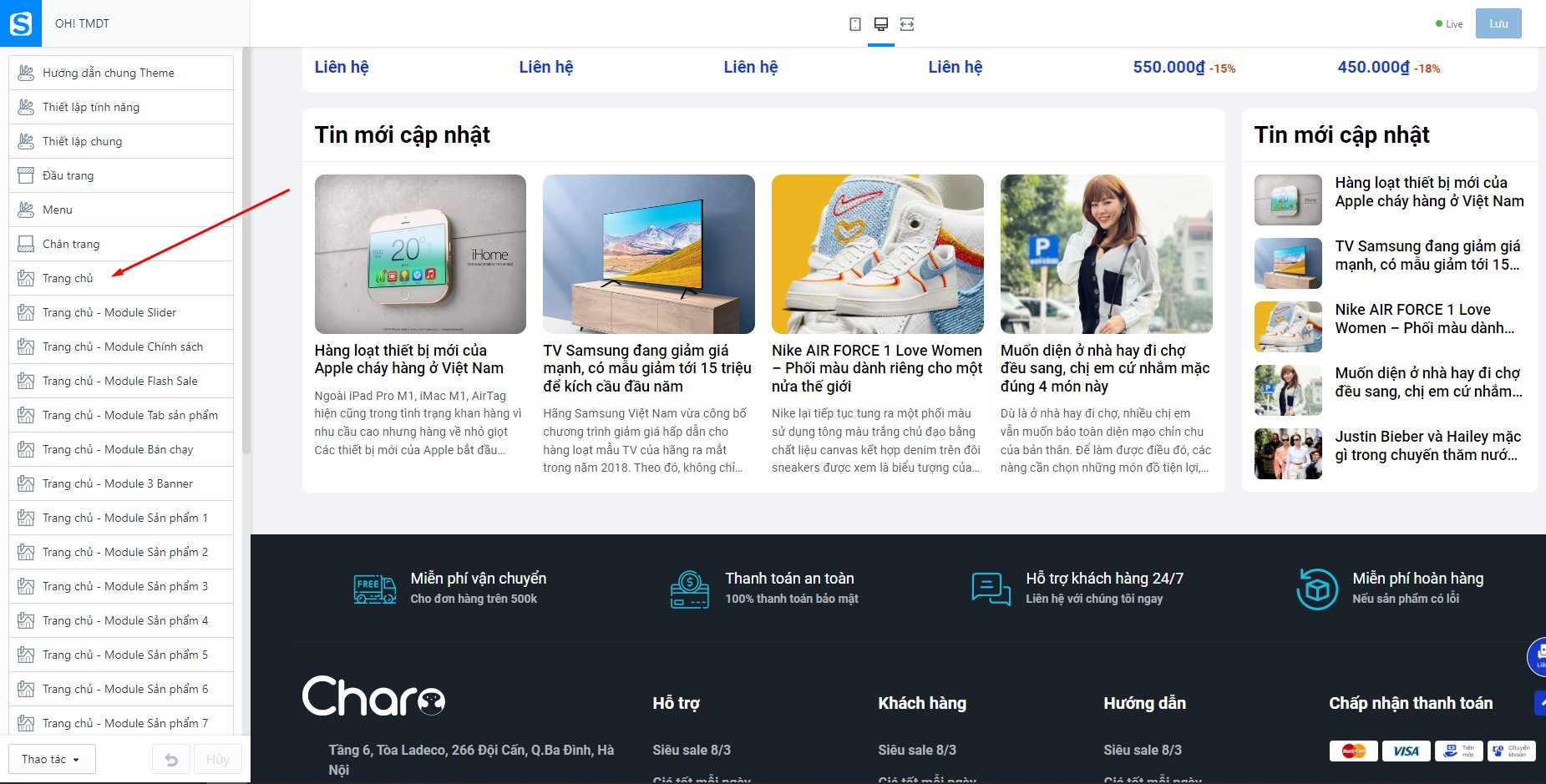This screenshot has width=1546, height=784.
Task: Open the Thao tác dropdown
Action: (52, 759)
